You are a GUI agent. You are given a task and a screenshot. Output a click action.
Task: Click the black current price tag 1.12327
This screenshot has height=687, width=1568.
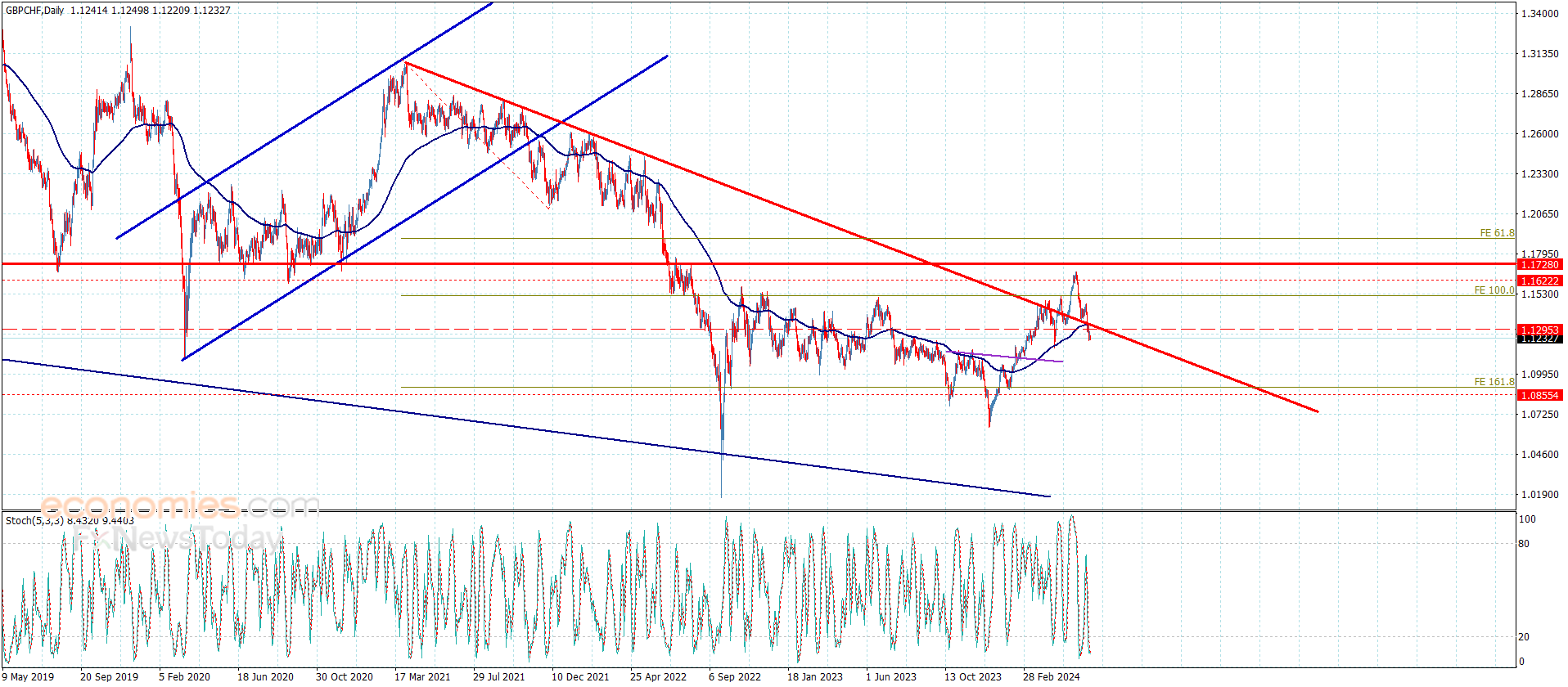1539,339
